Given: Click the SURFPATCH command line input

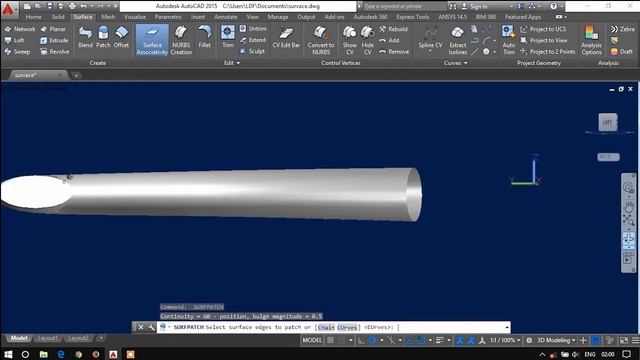Looking at the screenshot, I should pyautogui.click(x=333, y=327).
